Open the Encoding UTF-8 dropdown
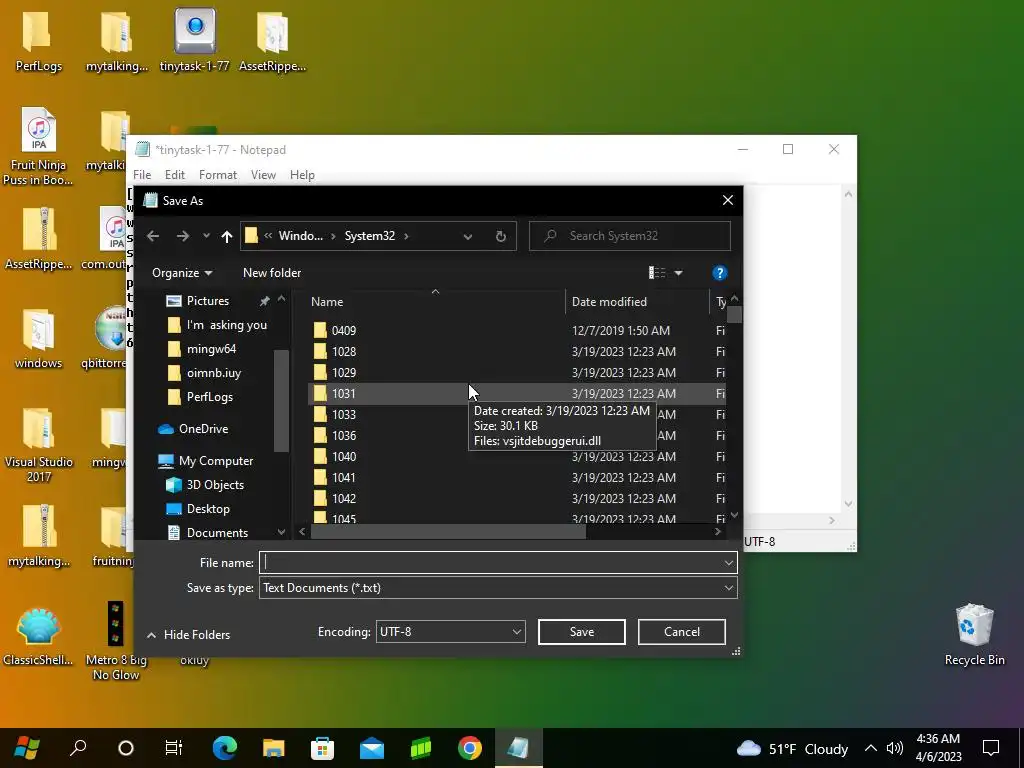Image resolution: width=1024 pixels, height=768 pixels. pos(451,632)
